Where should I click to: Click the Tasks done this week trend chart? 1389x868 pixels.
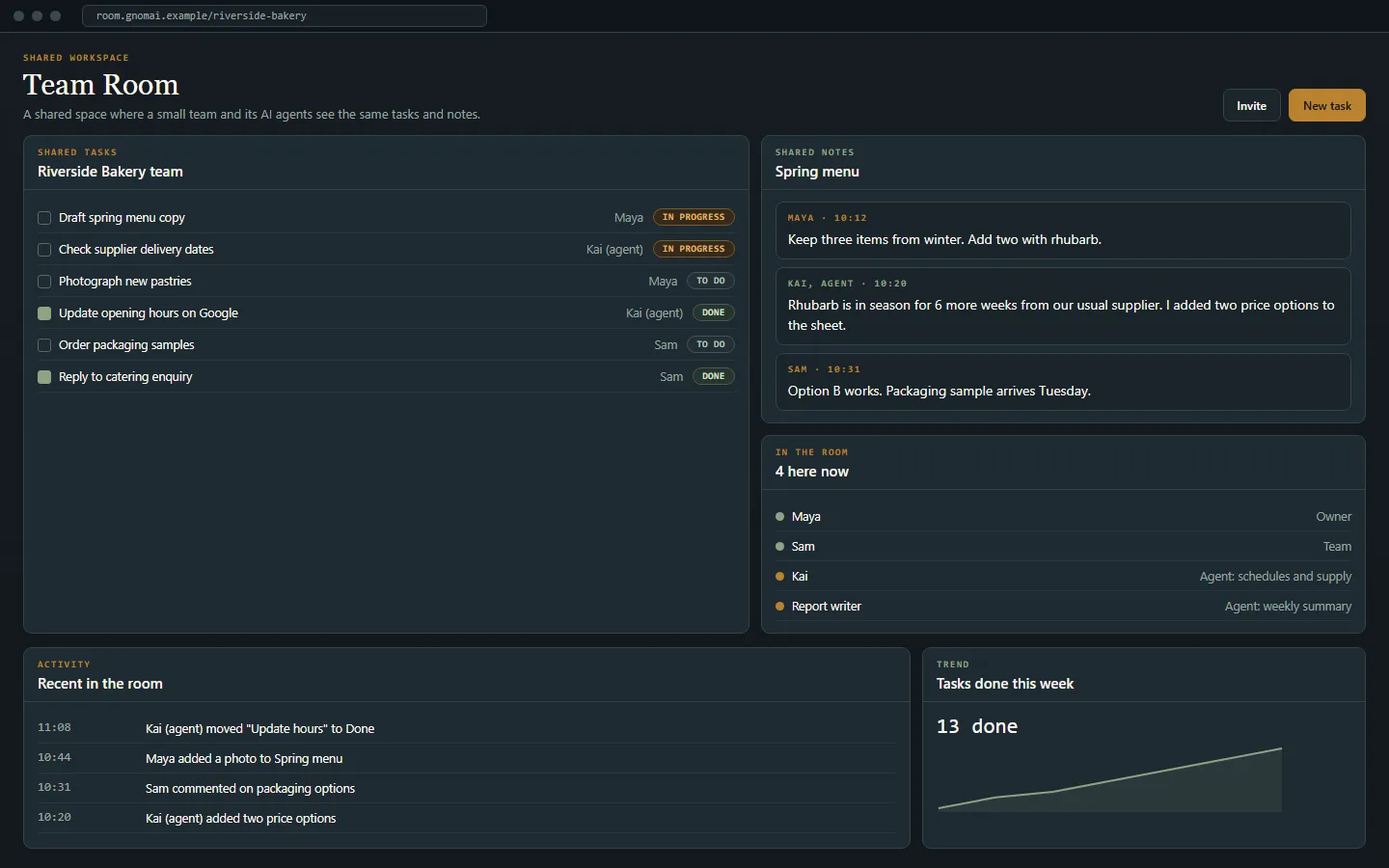click(x=1110, y=779)
